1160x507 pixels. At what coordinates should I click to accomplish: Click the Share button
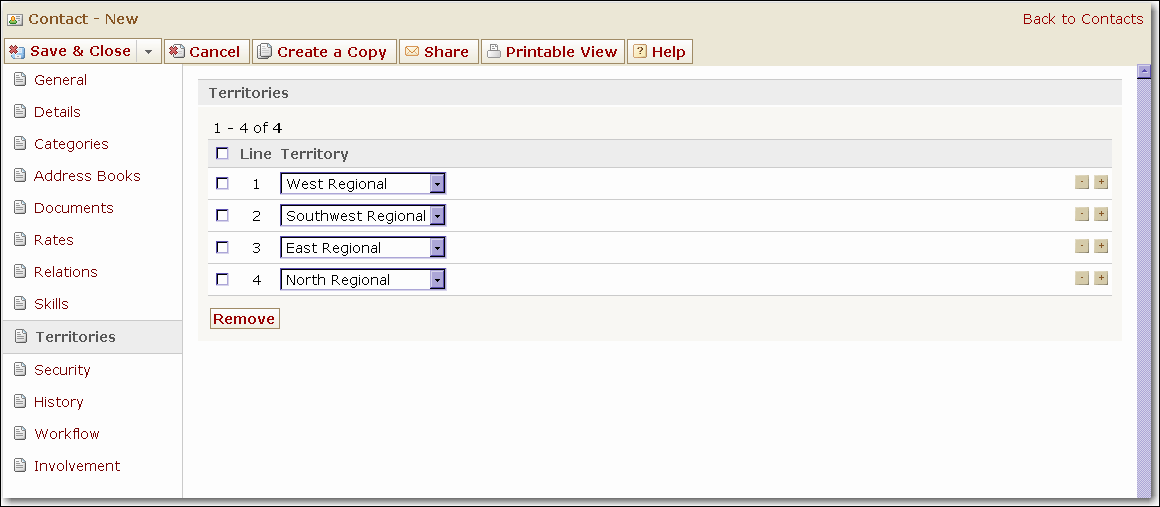coord(439,52)
